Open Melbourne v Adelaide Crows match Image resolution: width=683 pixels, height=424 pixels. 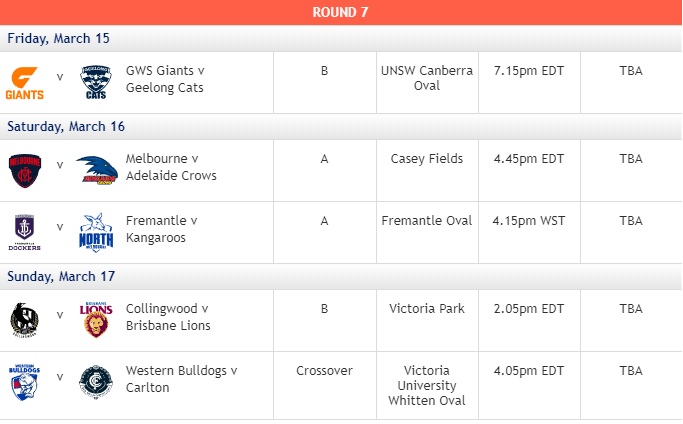click(x=171, y=167)
